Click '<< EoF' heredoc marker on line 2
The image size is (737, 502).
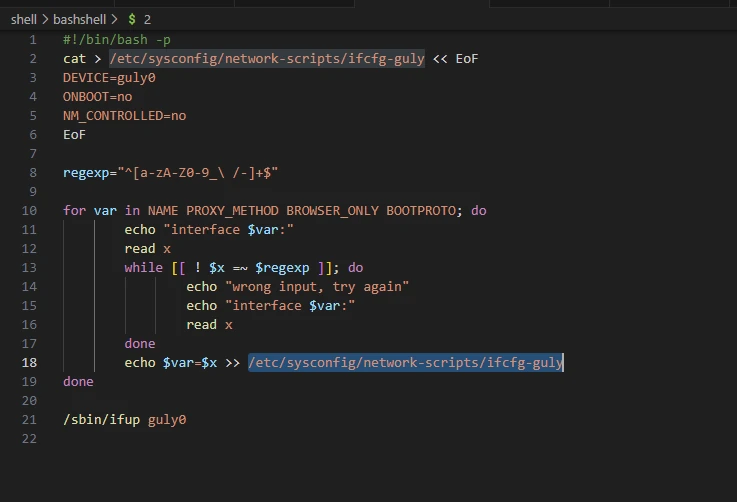[455, 59]
